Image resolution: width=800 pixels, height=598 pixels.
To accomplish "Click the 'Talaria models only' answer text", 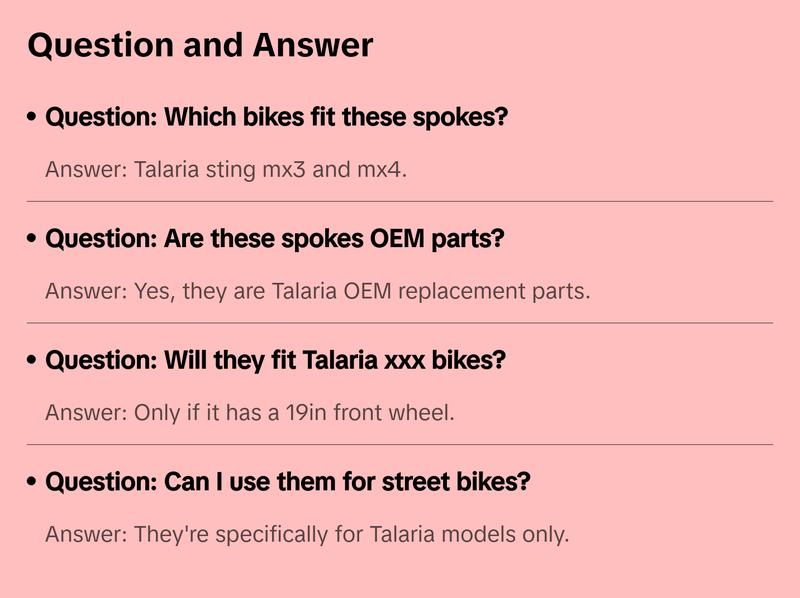I will pyautogui.click(x=307, y=535).
